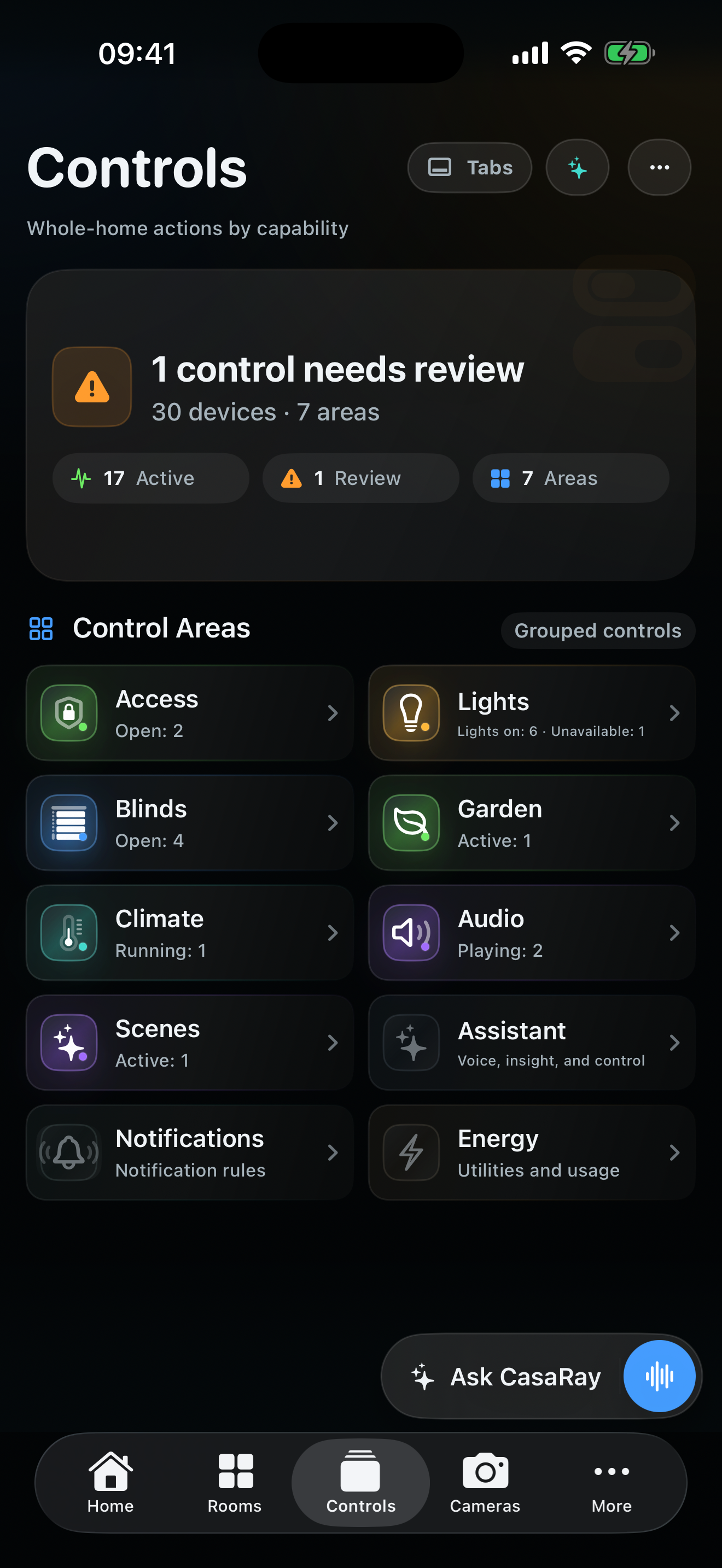Tap the Climate thermometer icon
This screenshot has width=722, height=1568.
click(69, 933)
